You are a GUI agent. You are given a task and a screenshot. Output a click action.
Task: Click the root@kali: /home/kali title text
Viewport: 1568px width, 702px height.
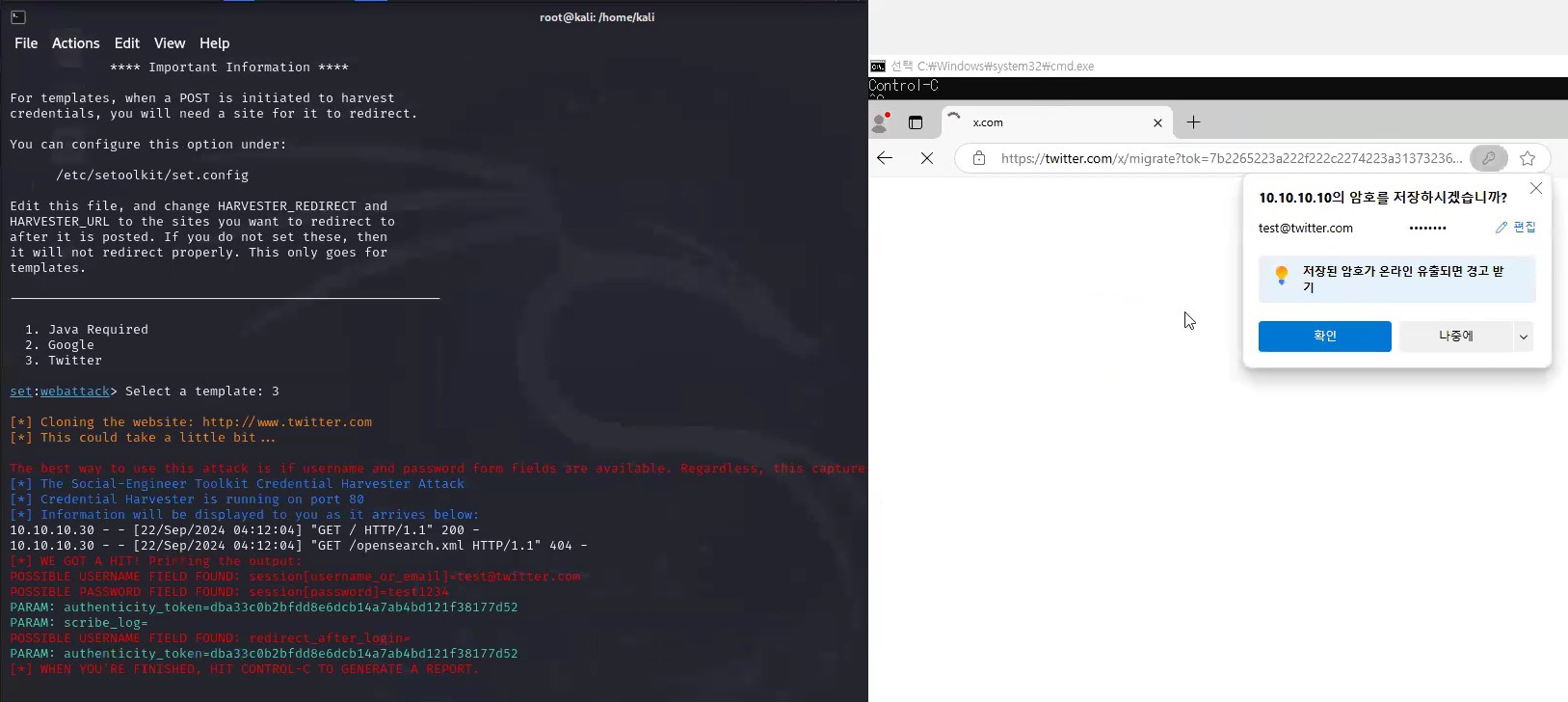(598, 17)
